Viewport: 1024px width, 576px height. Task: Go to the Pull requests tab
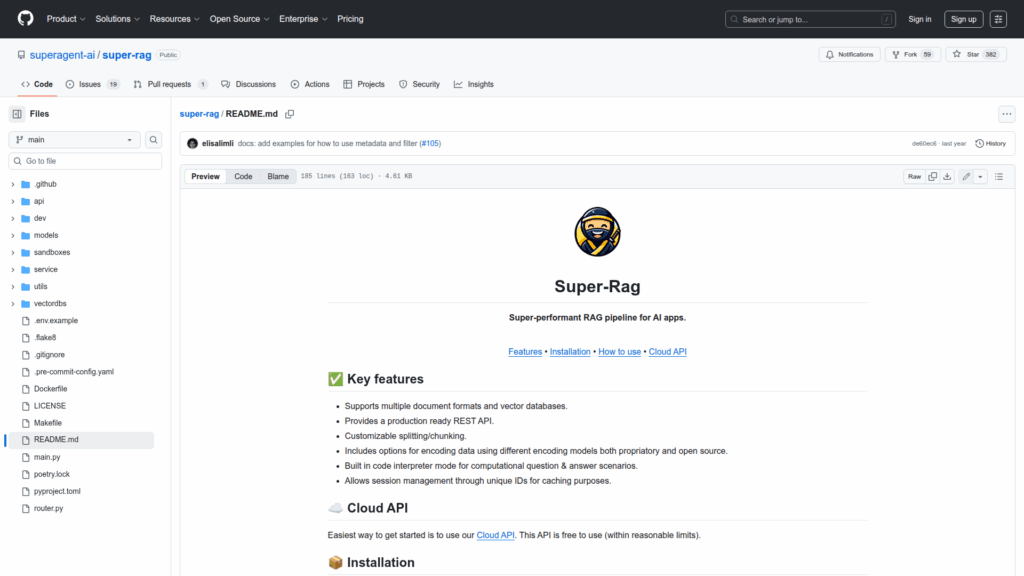(170, 84)
